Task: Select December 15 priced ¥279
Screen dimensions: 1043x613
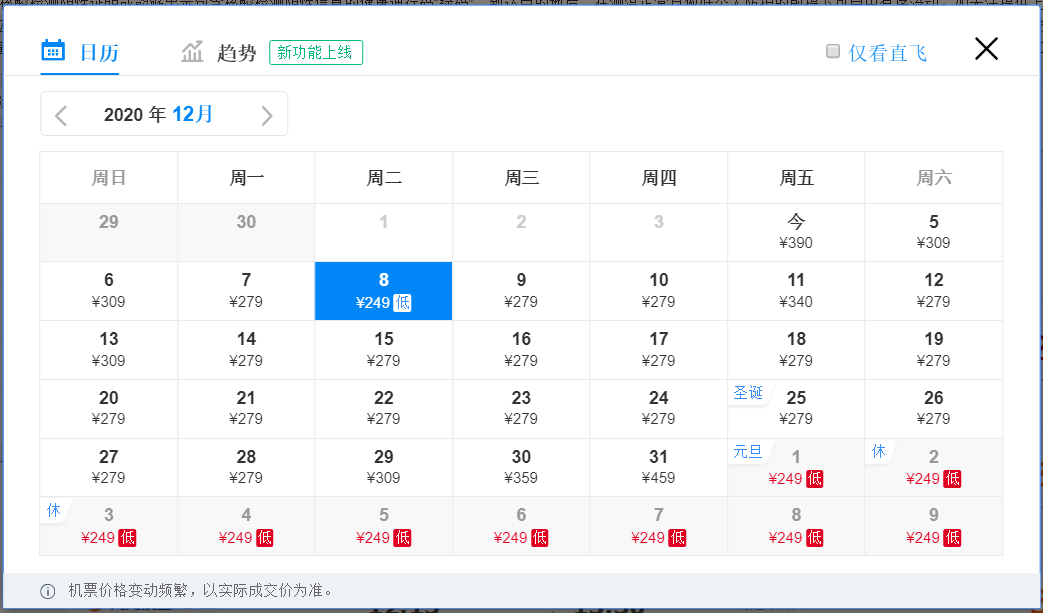Action: tap(384, 350)
